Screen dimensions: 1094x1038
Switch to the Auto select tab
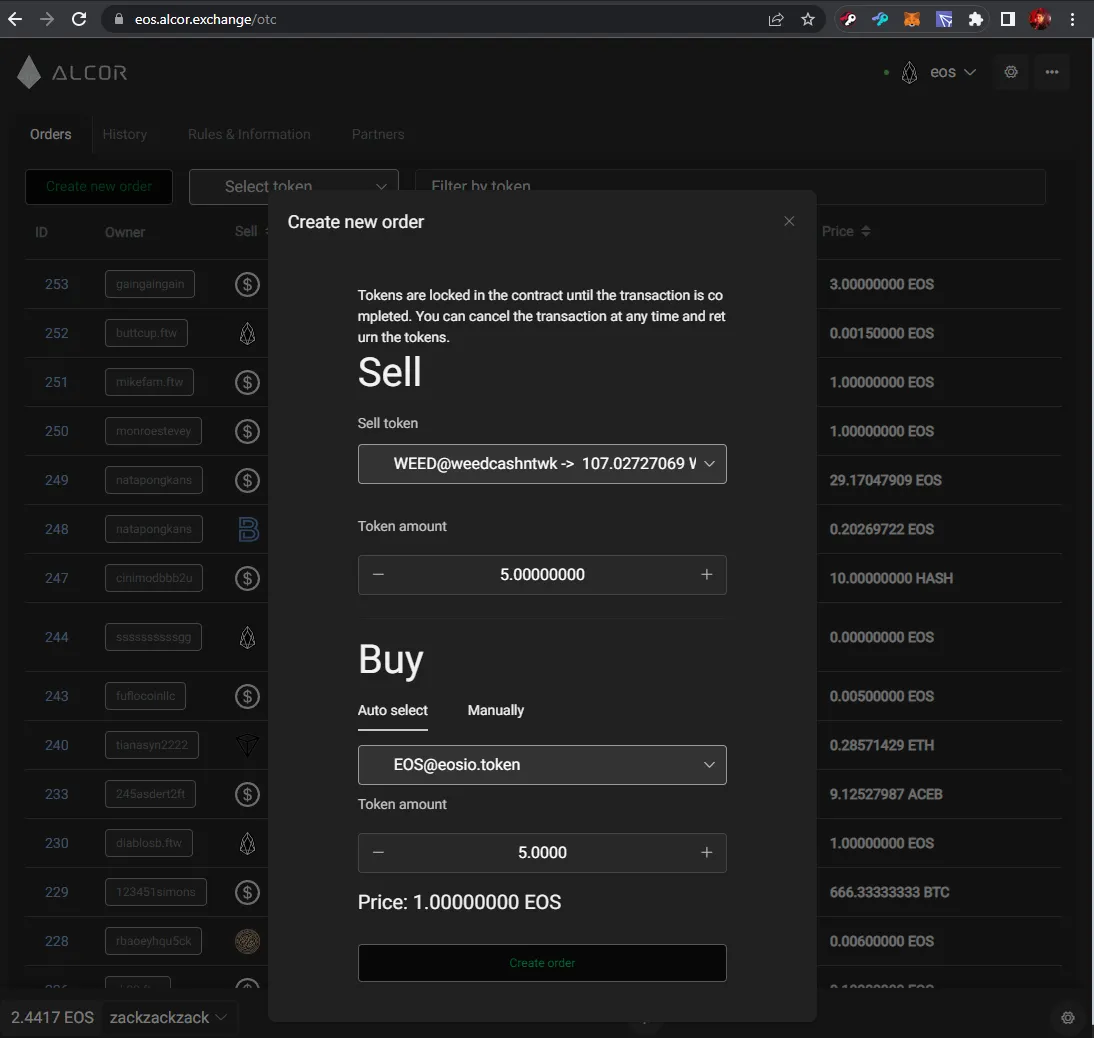pos(393,710)
